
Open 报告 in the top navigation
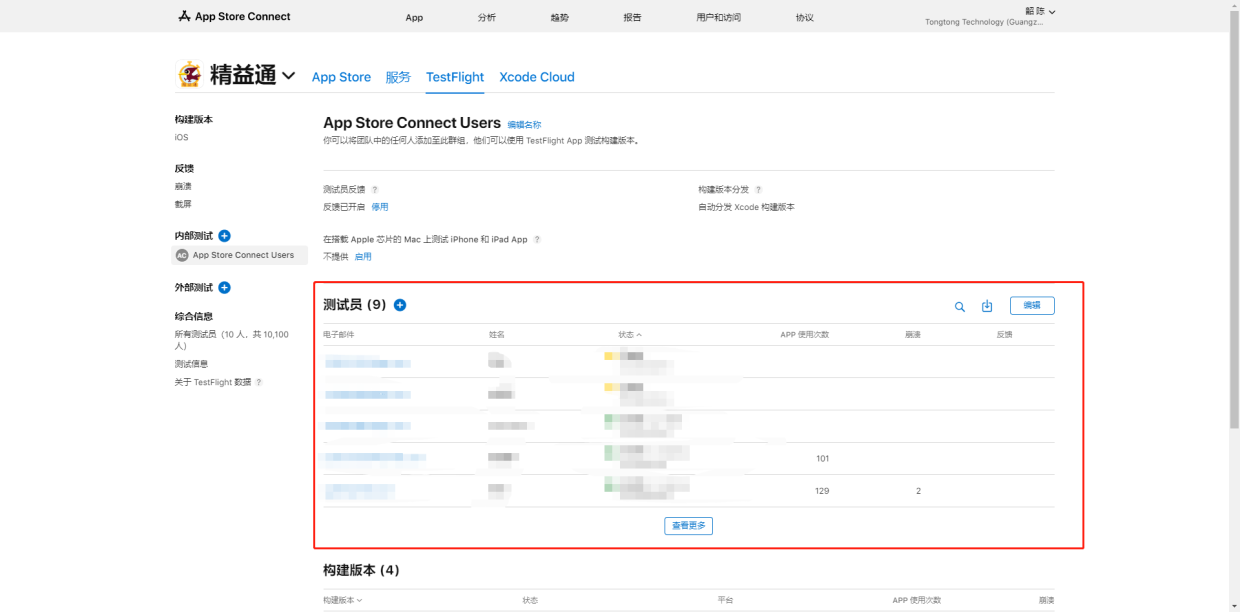tap(632, 18)
